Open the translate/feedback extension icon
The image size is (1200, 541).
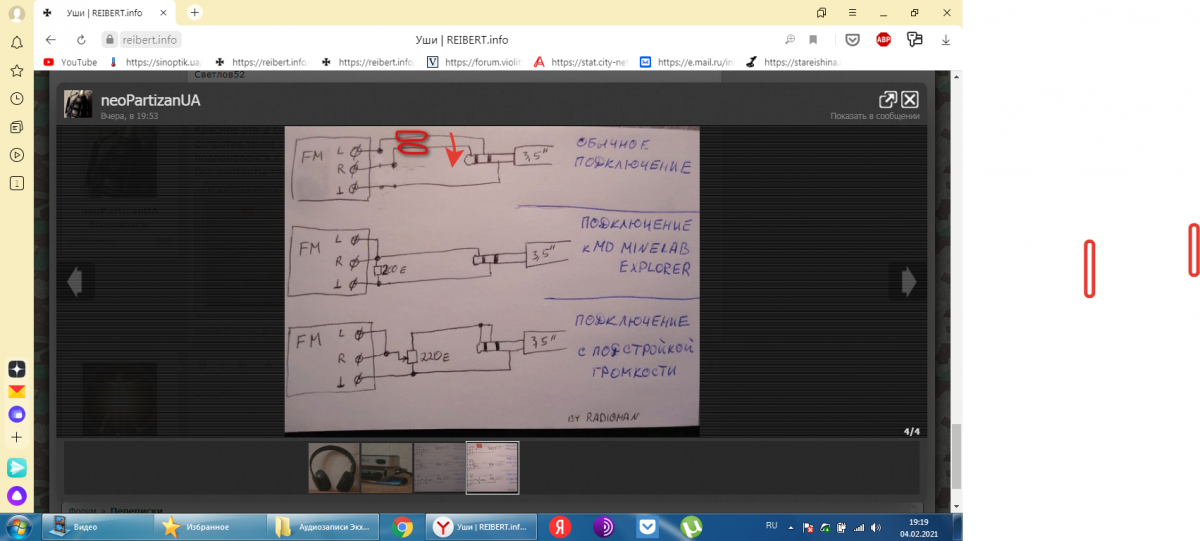click(x=914, y=40)
